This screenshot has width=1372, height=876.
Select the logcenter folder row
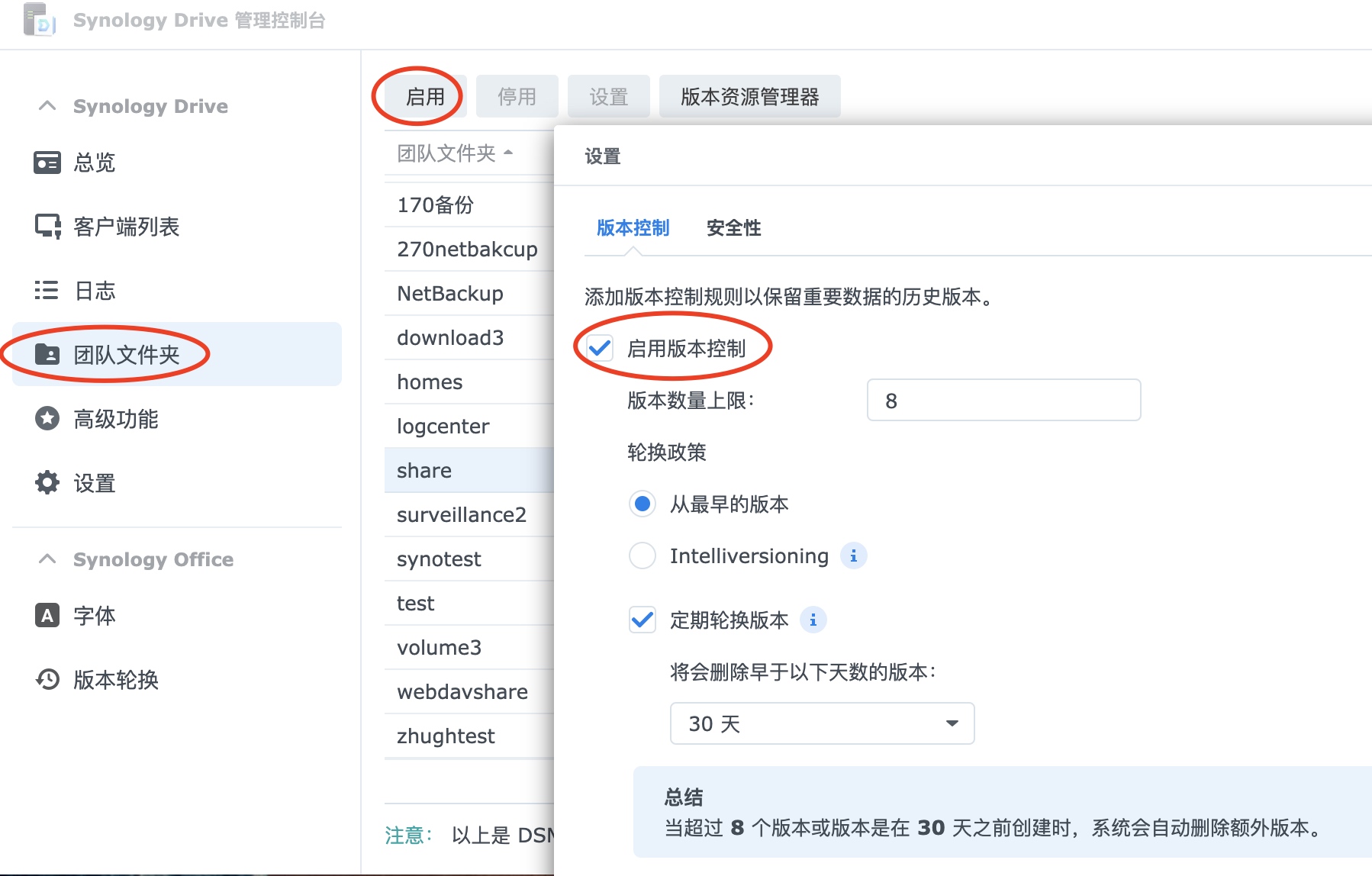[x=469, y=426]
